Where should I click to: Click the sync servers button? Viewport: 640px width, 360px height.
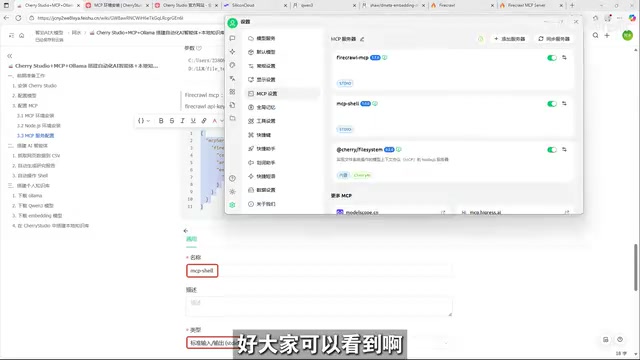[x=554, y=39]
